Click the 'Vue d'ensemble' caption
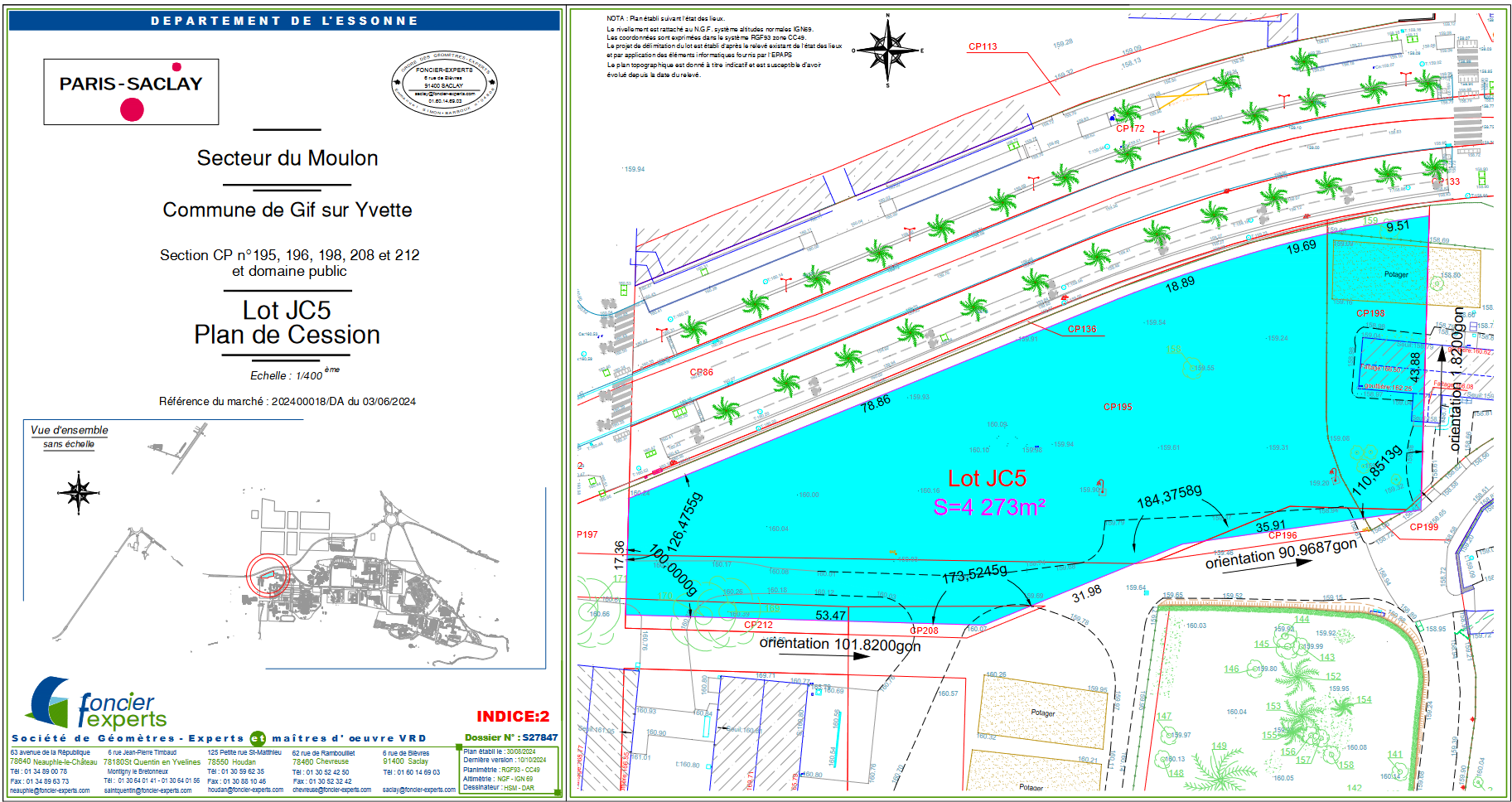 tap(70, 430)
